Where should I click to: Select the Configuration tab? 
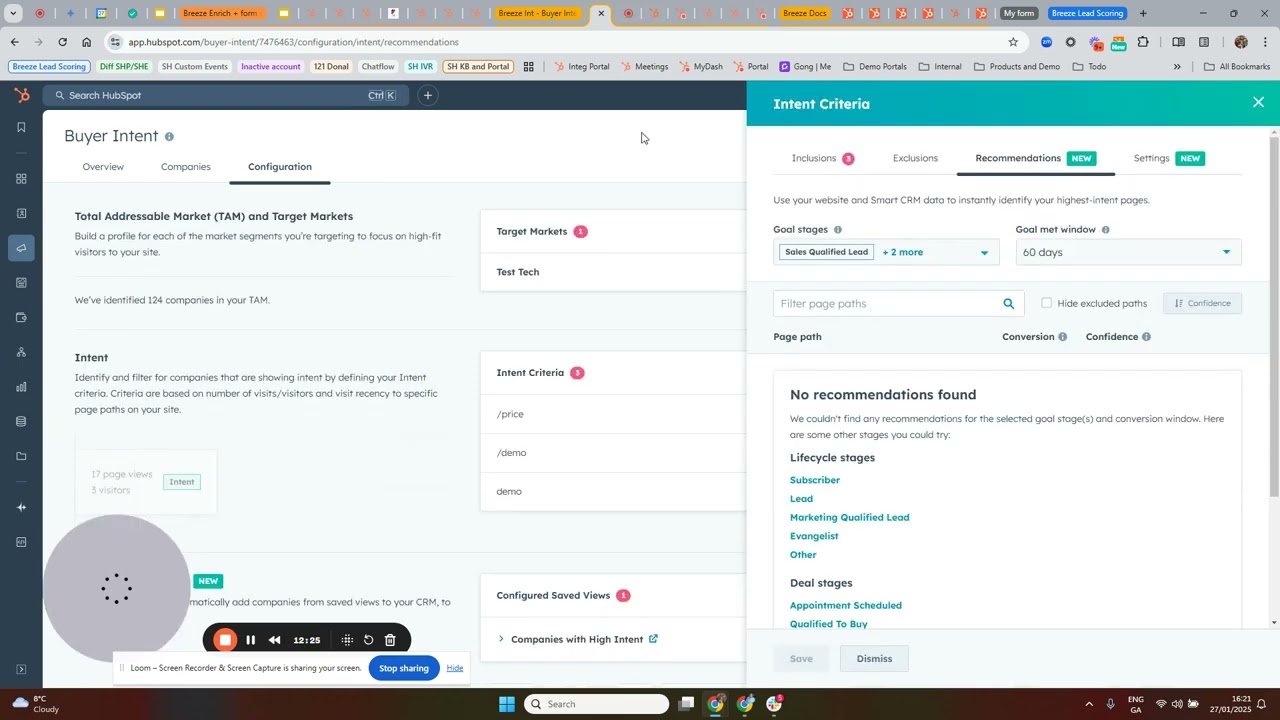click(280, 167)
